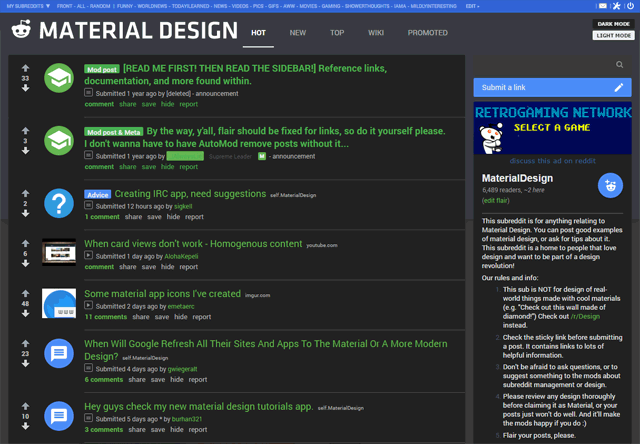Expand Creating IRC app post text
The image size is (640, 444).
coord(88,205)
